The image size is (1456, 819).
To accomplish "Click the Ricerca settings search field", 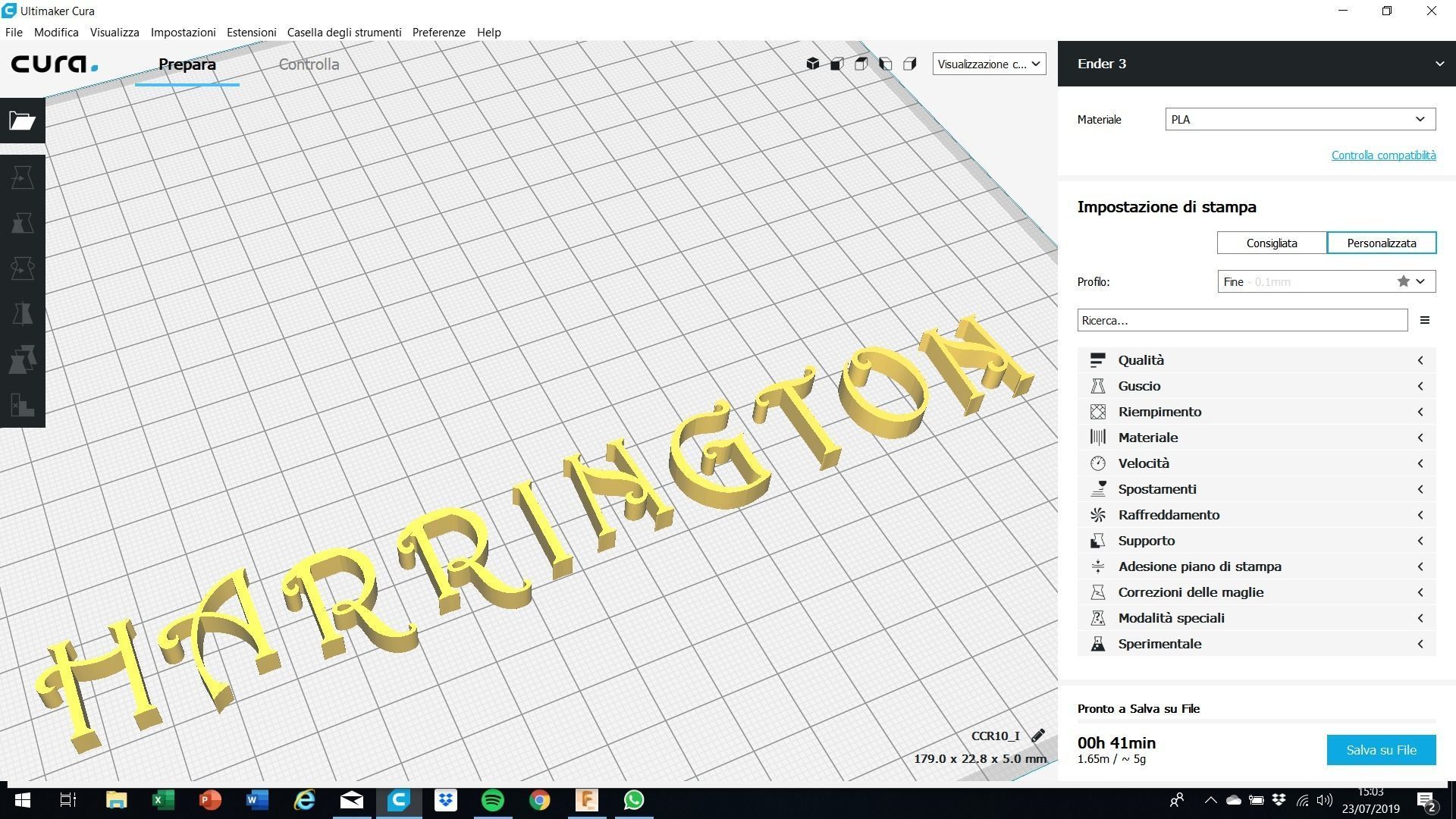I will click(x=1241, y=320).
